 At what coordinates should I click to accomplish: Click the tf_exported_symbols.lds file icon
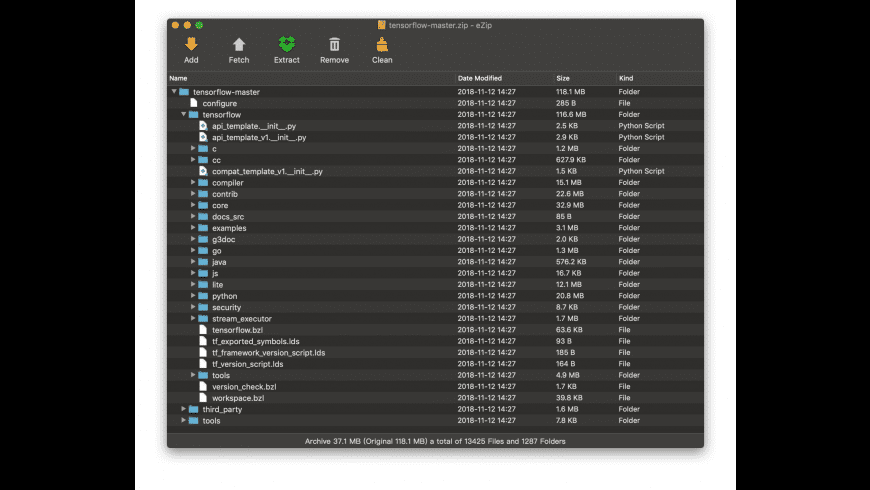pos(203,341)
